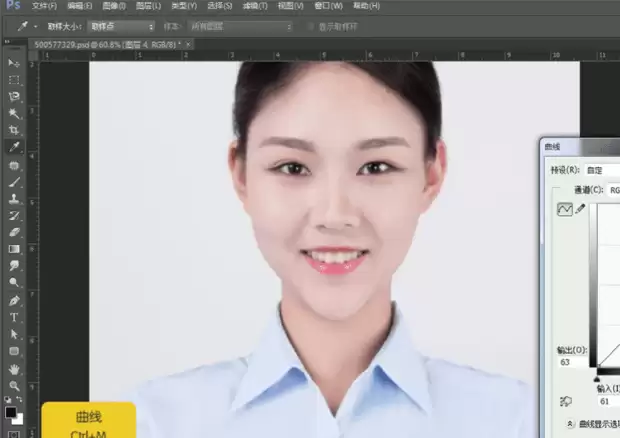The width and height of the screenshot is (620, 438).
Task: Open the 文件(F) menu
Action: coord(44,6)
